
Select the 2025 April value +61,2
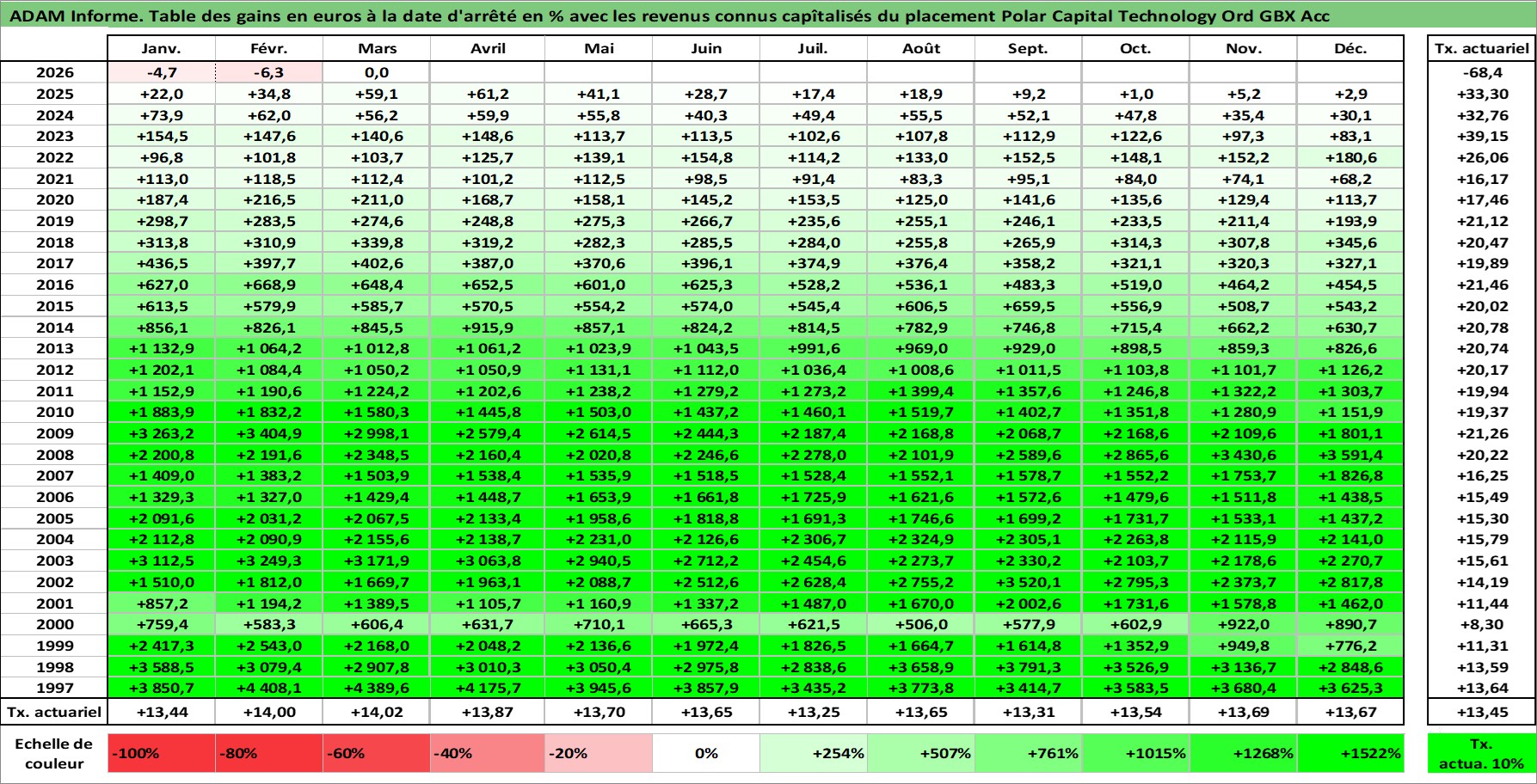488,94
